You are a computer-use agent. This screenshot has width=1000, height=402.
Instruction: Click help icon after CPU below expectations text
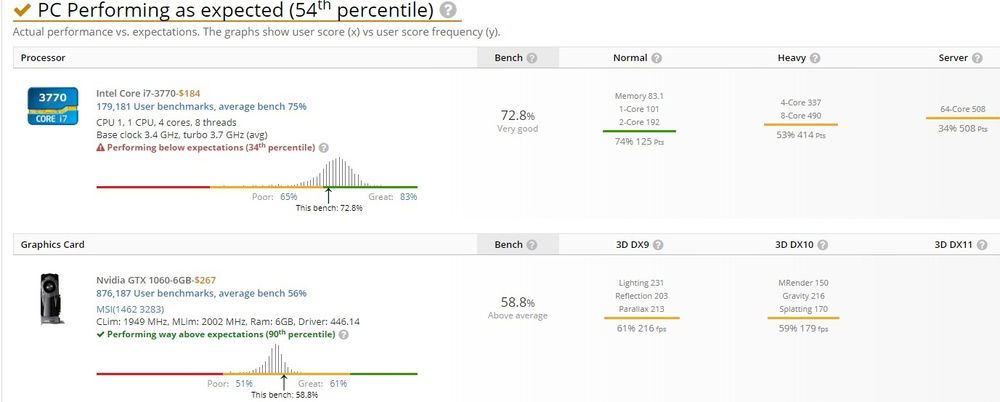322,148
